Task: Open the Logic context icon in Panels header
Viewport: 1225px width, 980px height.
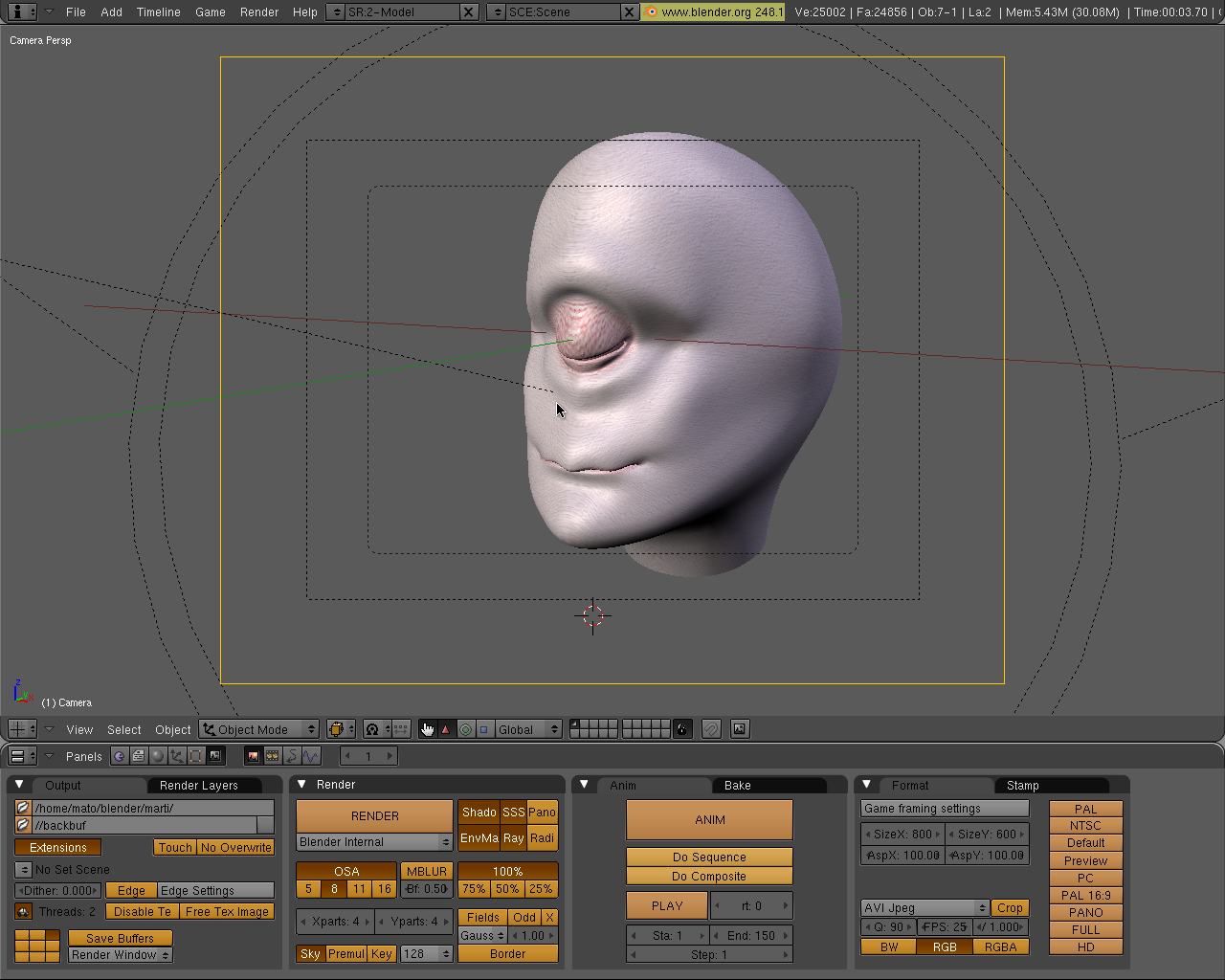Action: (120, 756)
